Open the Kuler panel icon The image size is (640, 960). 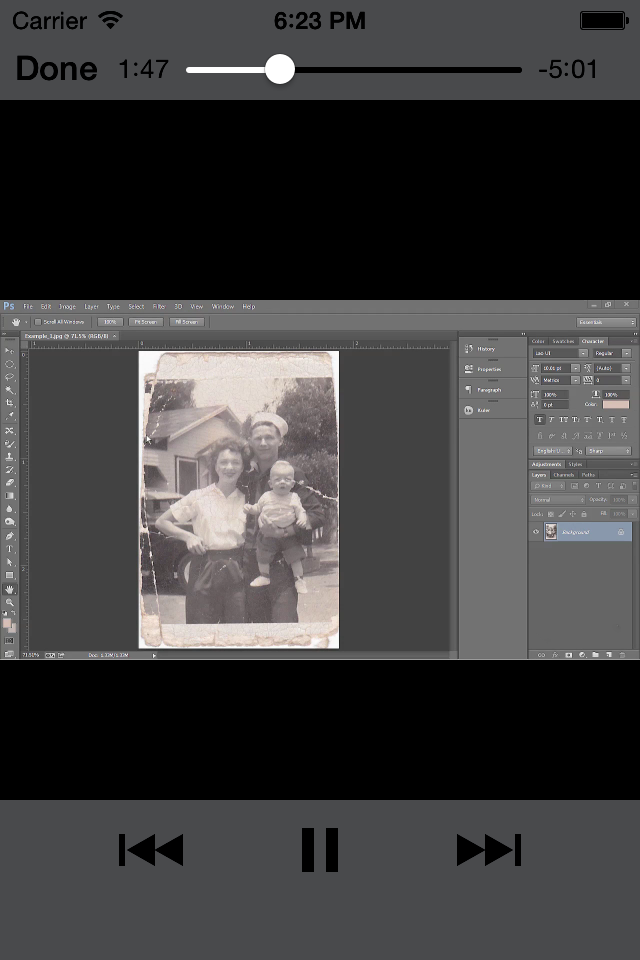tap(469, 410)
